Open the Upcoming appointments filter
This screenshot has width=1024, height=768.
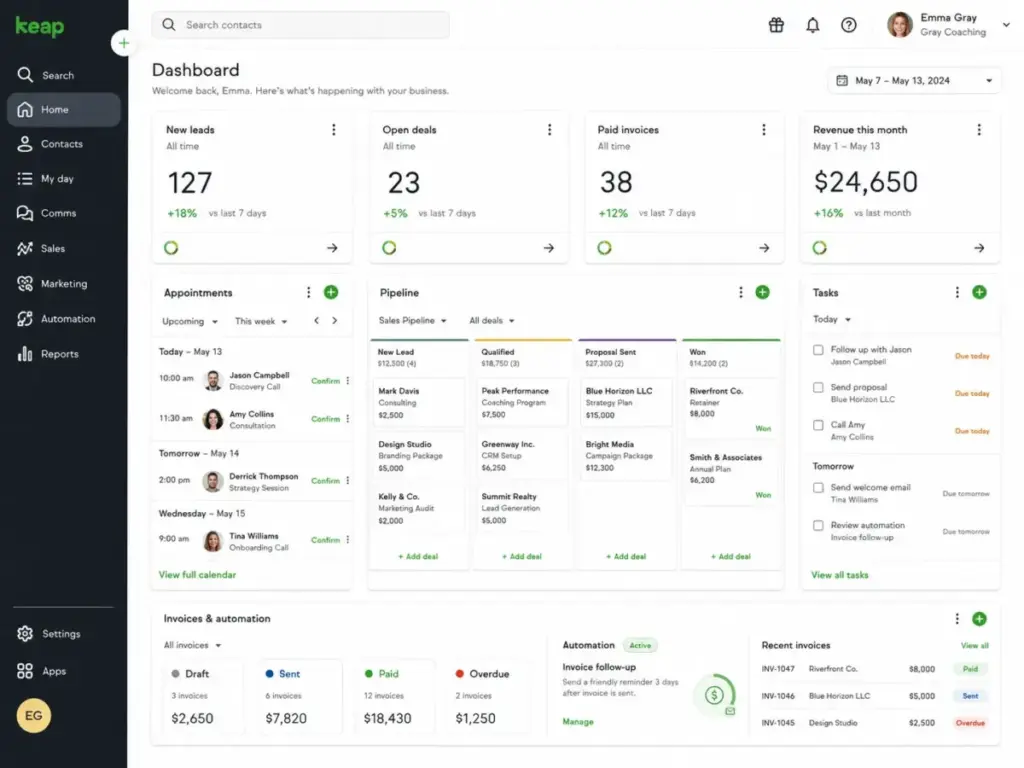[x=190, y=321]
